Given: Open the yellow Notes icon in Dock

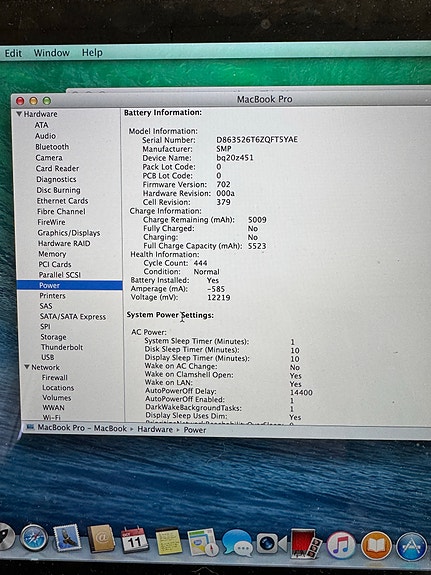Looking at the screenshot, I should point(168,541).
